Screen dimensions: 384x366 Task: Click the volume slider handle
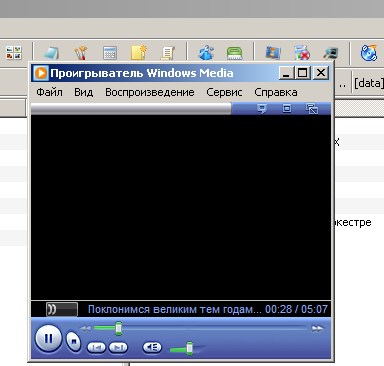pyautogui.click(x=189, y=348)
